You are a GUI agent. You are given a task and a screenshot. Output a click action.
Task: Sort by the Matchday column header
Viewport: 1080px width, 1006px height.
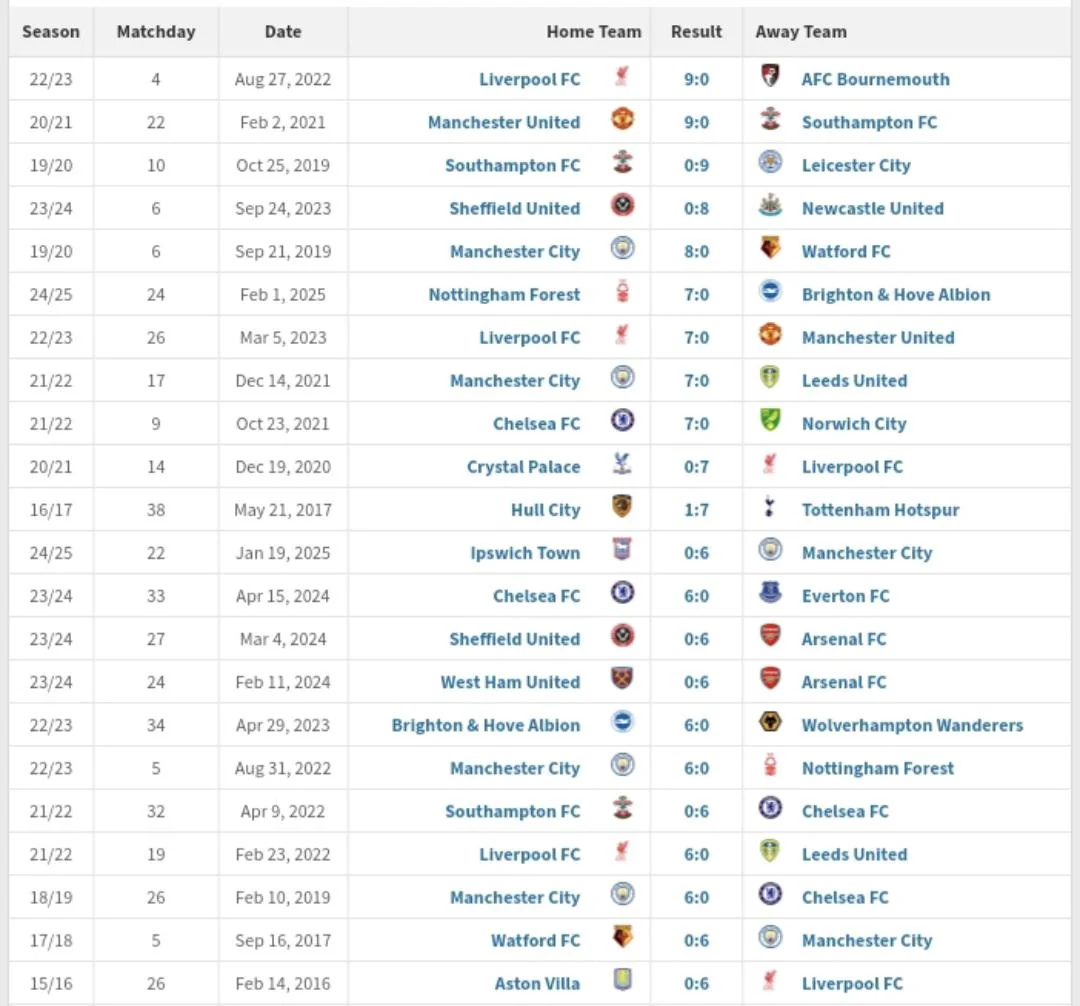pyautogui.click(x=156, y=32)
